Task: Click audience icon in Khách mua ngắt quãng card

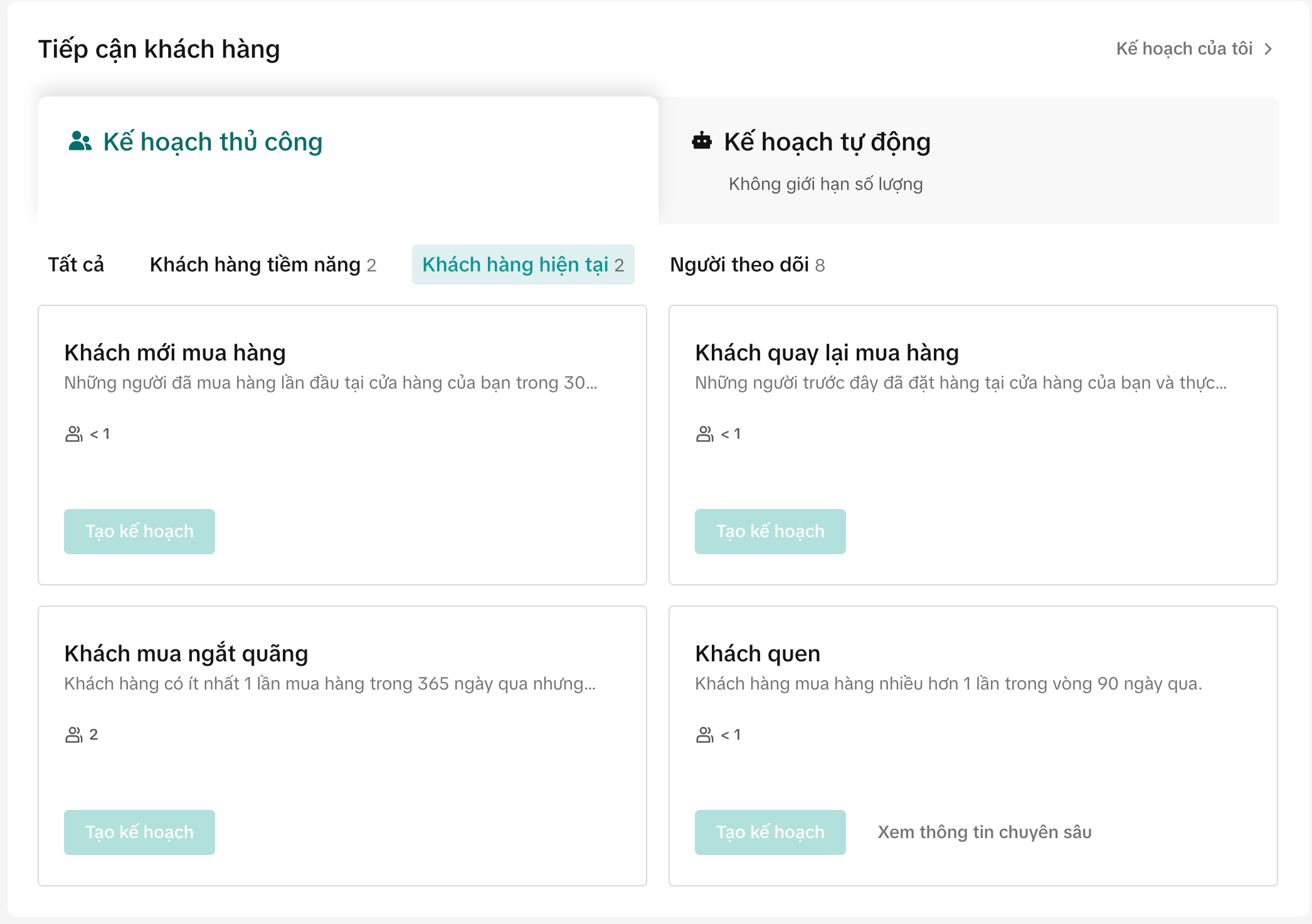Action: 73,735
